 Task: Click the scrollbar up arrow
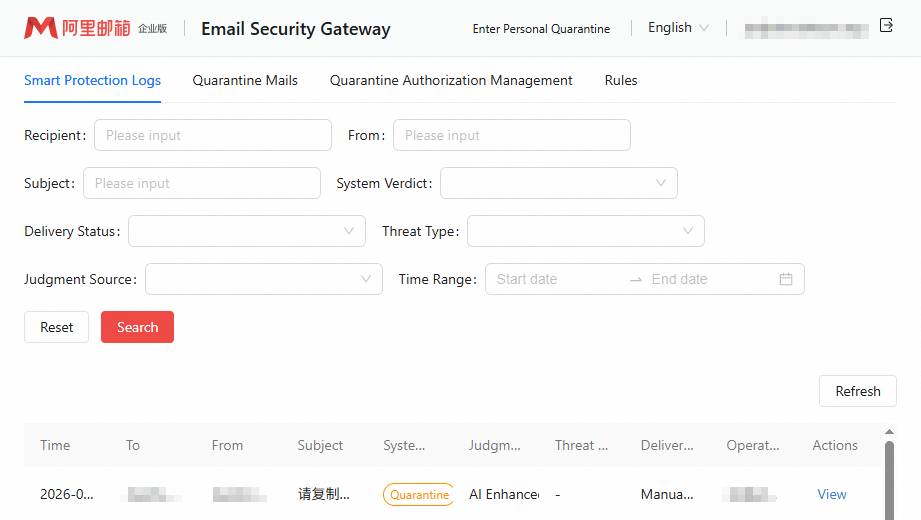889,432
